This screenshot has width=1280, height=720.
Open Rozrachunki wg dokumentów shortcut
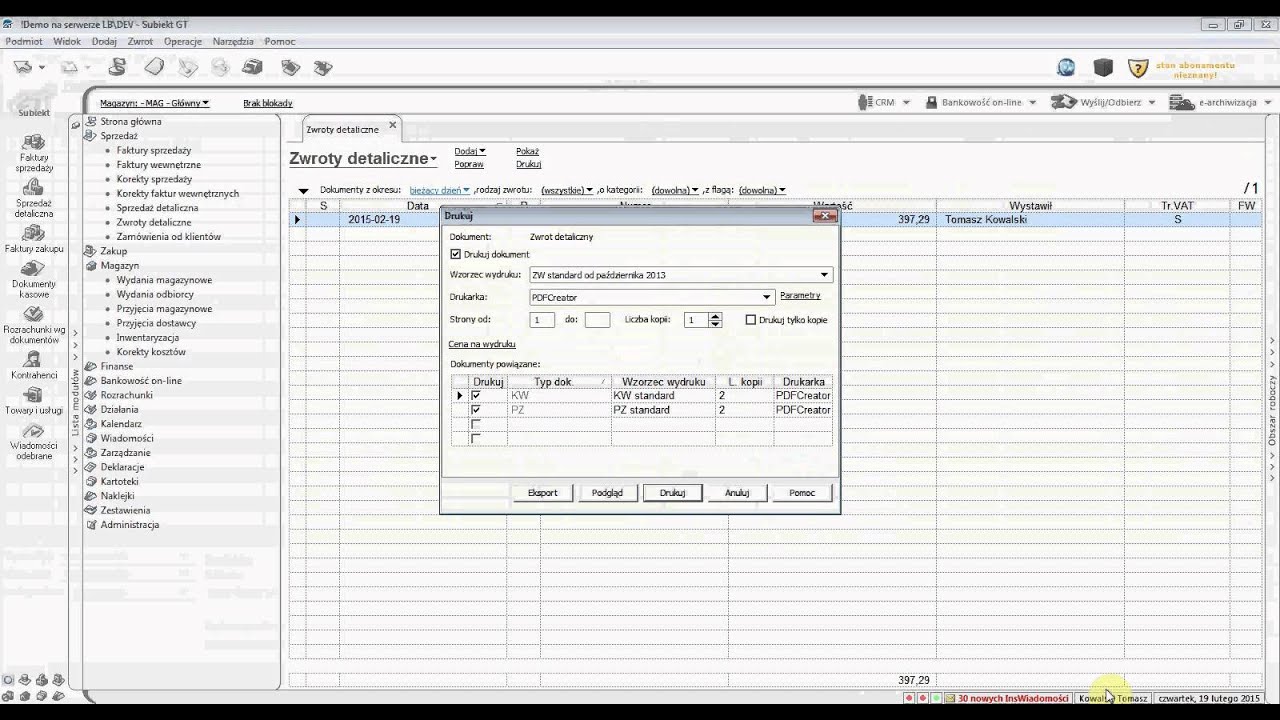[x=34, y=324]
